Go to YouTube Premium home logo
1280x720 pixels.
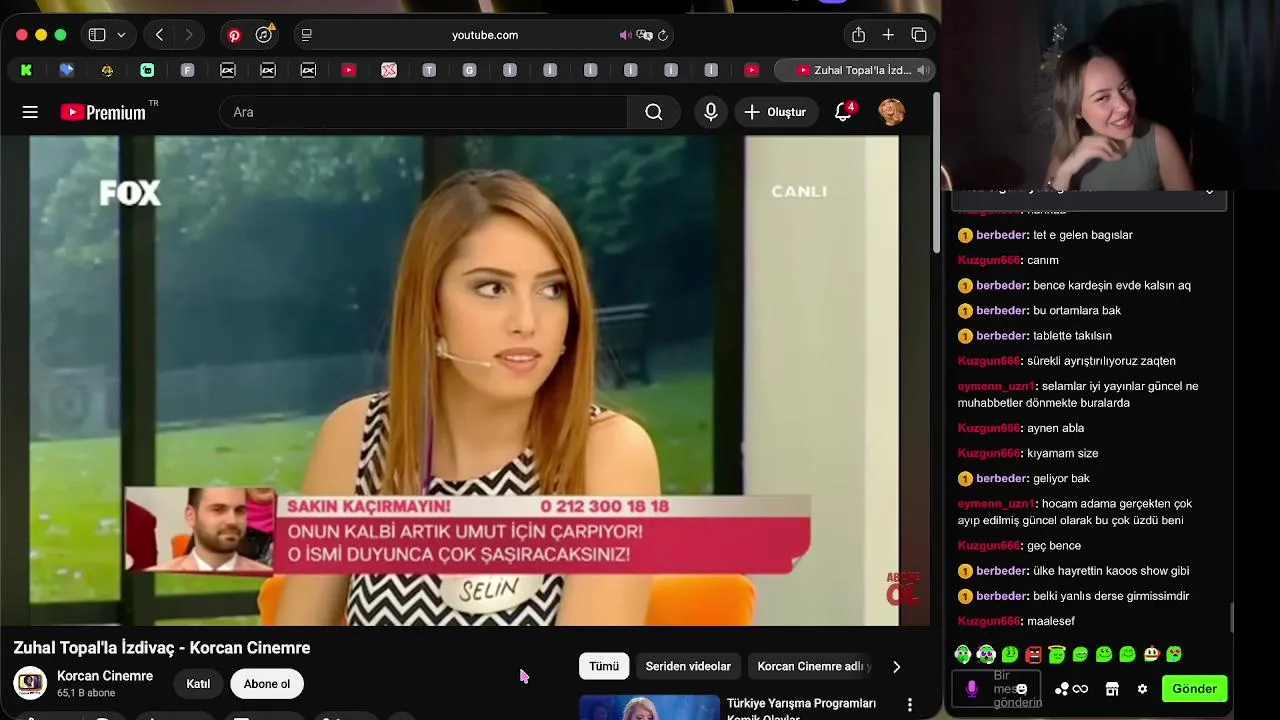(x=104, y=112)
